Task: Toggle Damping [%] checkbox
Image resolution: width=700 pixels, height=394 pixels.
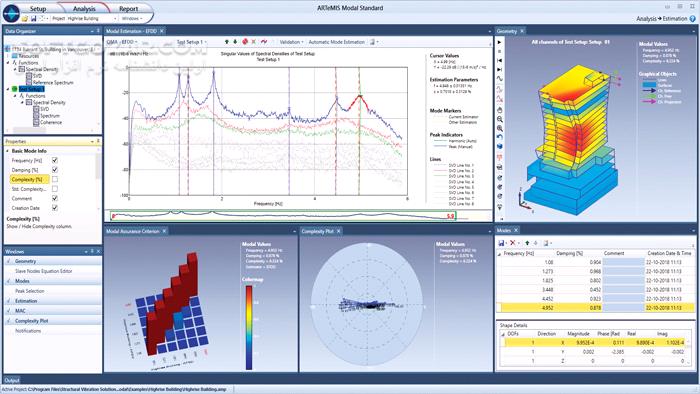Action: 54,170
